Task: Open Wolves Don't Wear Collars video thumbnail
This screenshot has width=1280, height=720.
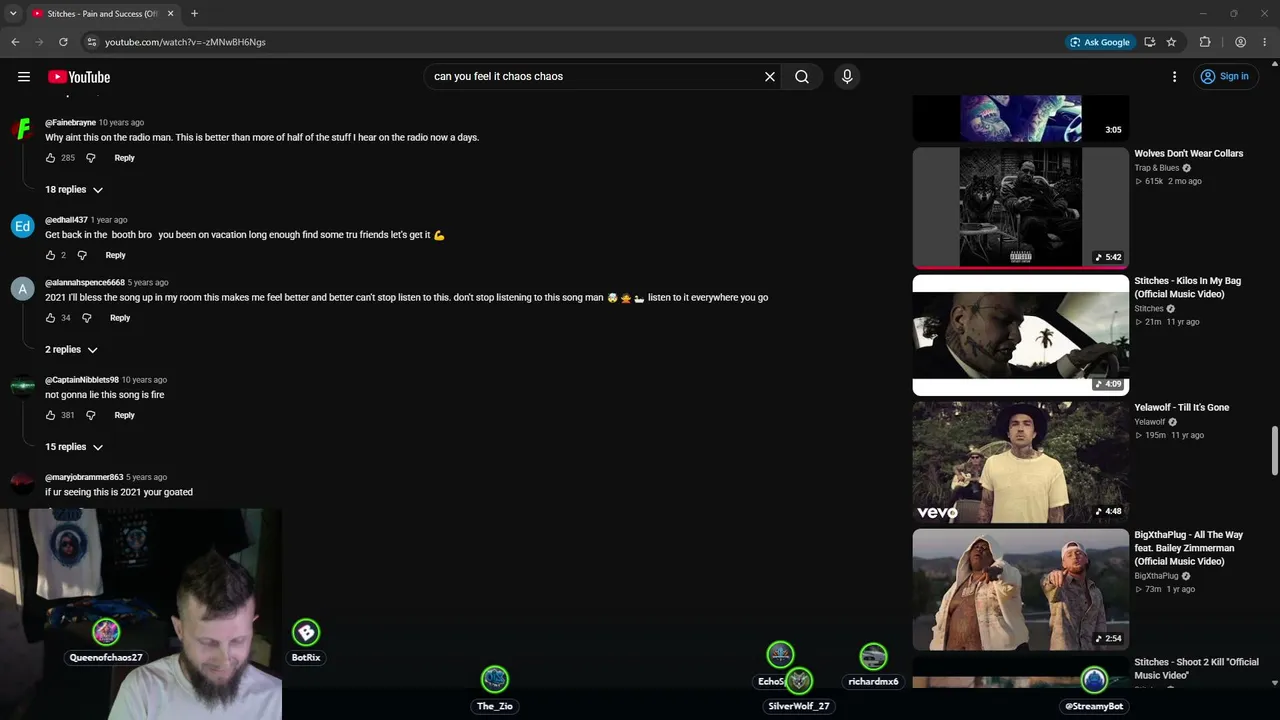Action: click(1020, 208)
